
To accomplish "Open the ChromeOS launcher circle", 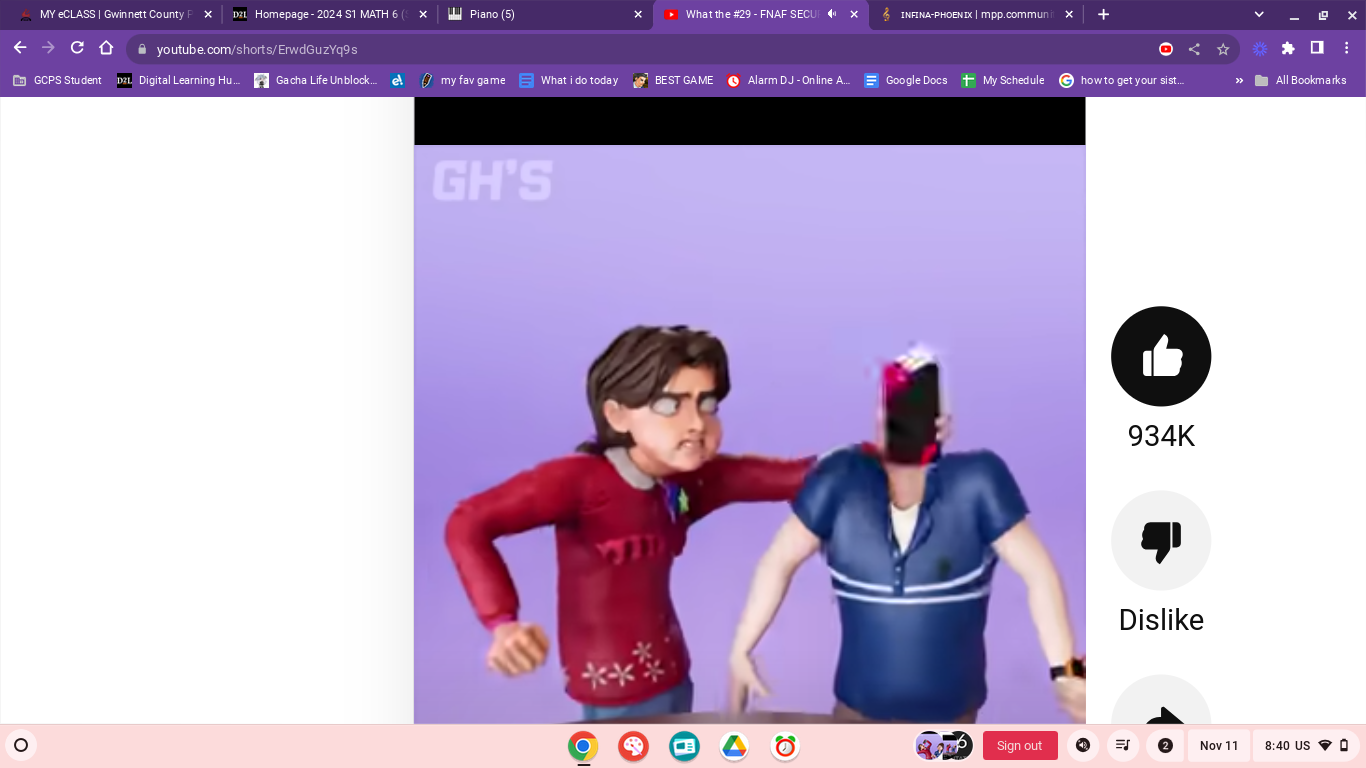I will click(x=20, y=745).
